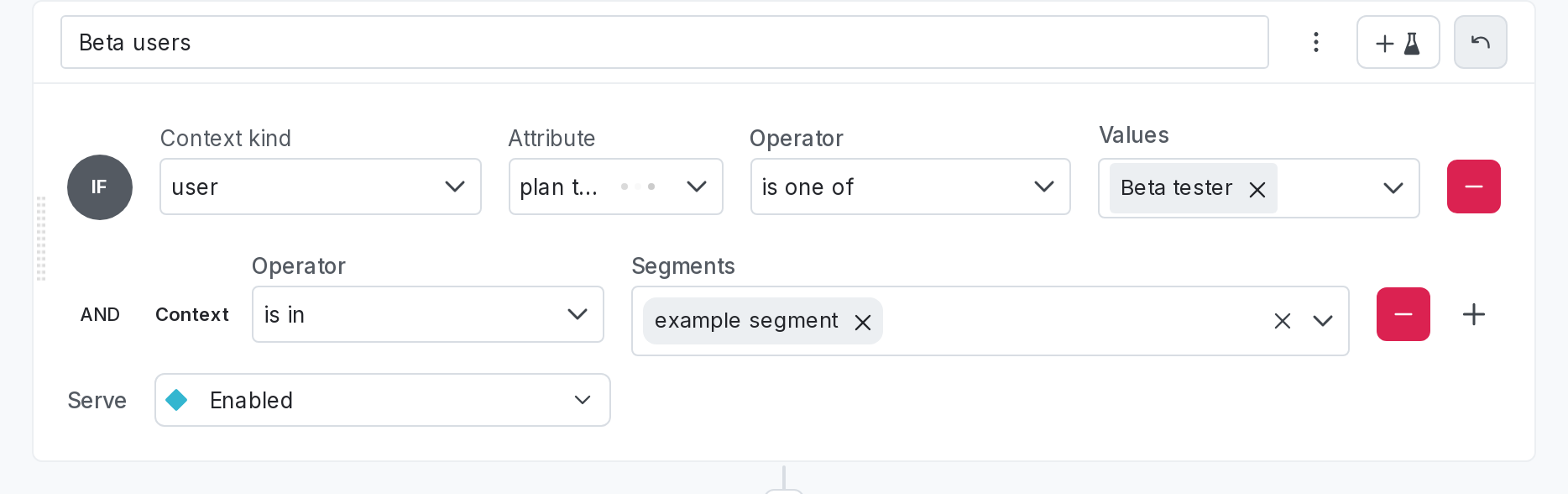Viewport: 1568px width, 494px height.
Task: Click the cyan Enabled variation diamond
Action: point(176,400)
